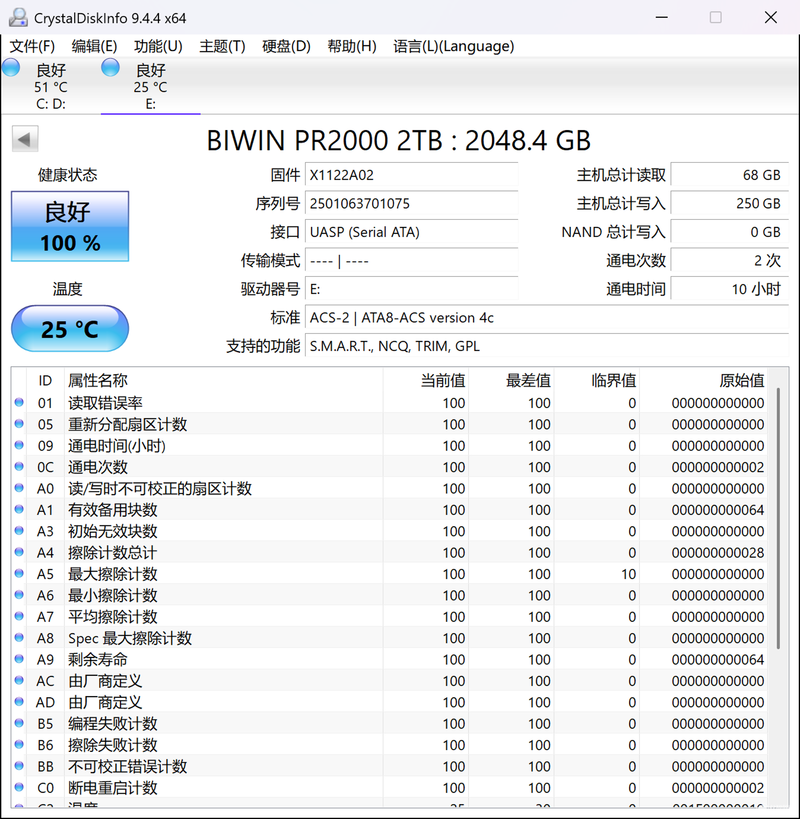The height and width of the screenshot is (819, 800).
Task: Click status dot for B5 编程失败计数
Action: [x=19, y=723]
